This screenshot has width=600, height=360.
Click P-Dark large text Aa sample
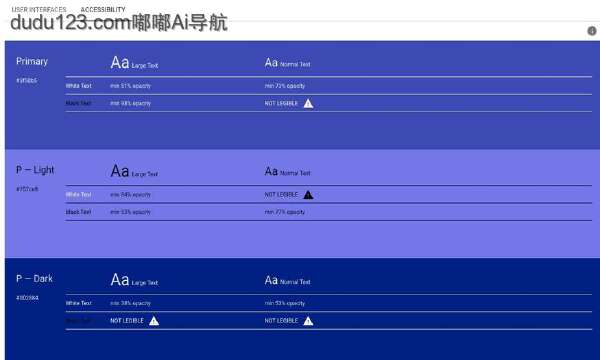[120, 280]
